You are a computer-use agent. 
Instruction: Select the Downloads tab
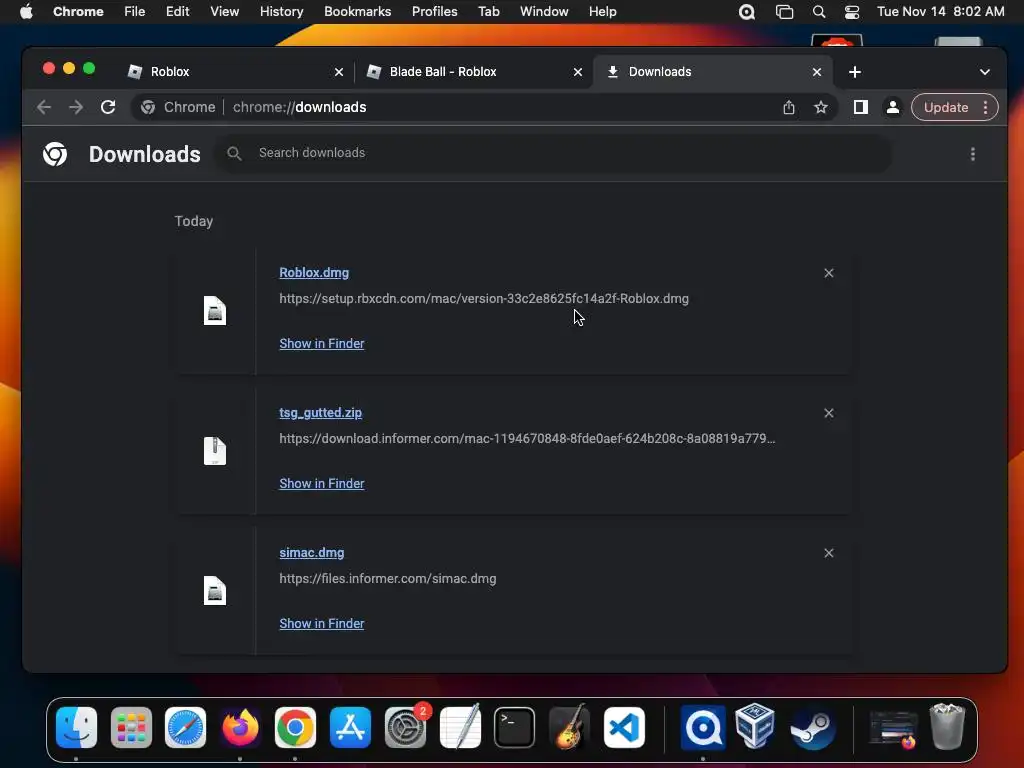pos(712,72)
